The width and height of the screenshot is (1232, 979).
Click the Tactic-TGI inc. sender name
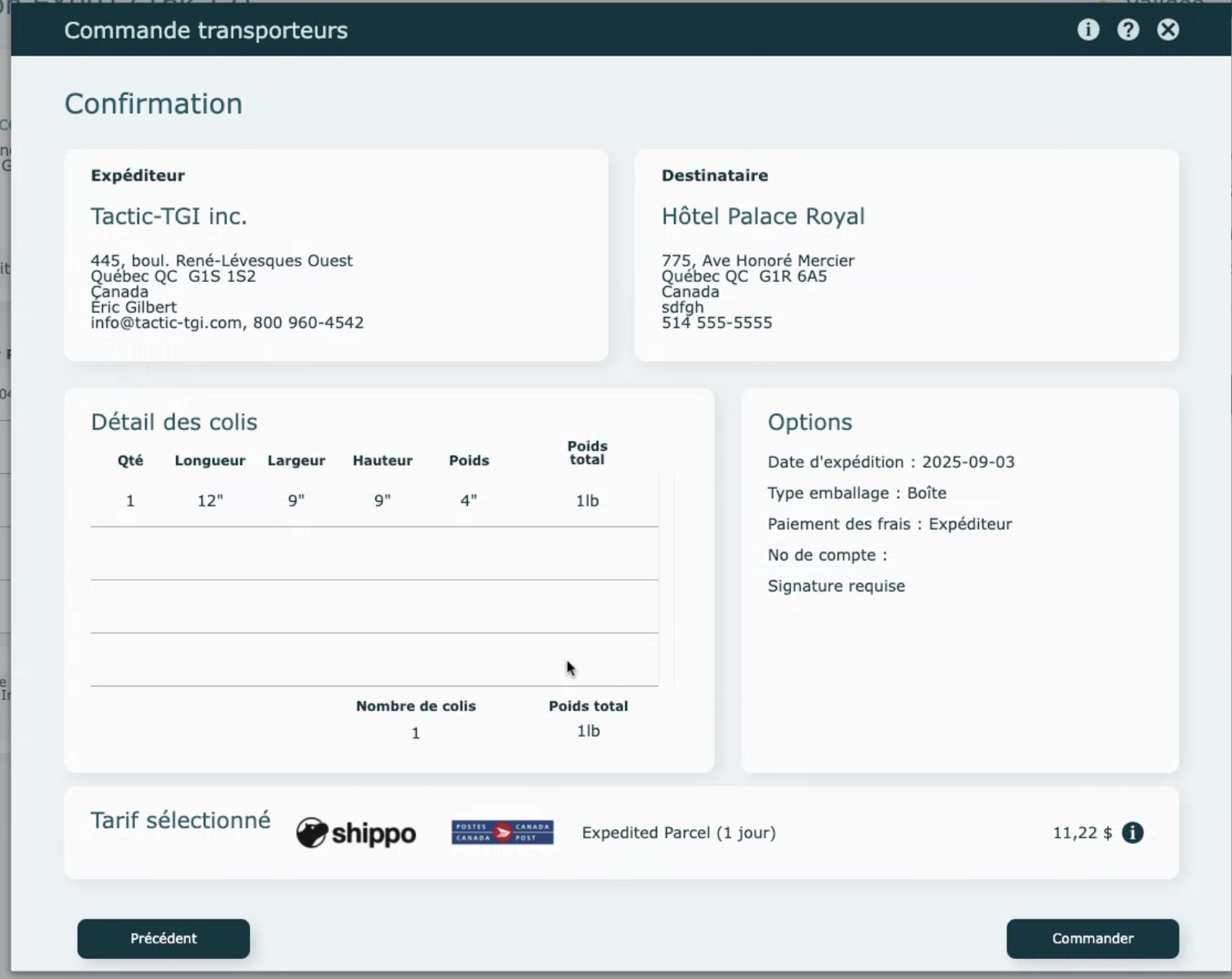click(168, 216)
